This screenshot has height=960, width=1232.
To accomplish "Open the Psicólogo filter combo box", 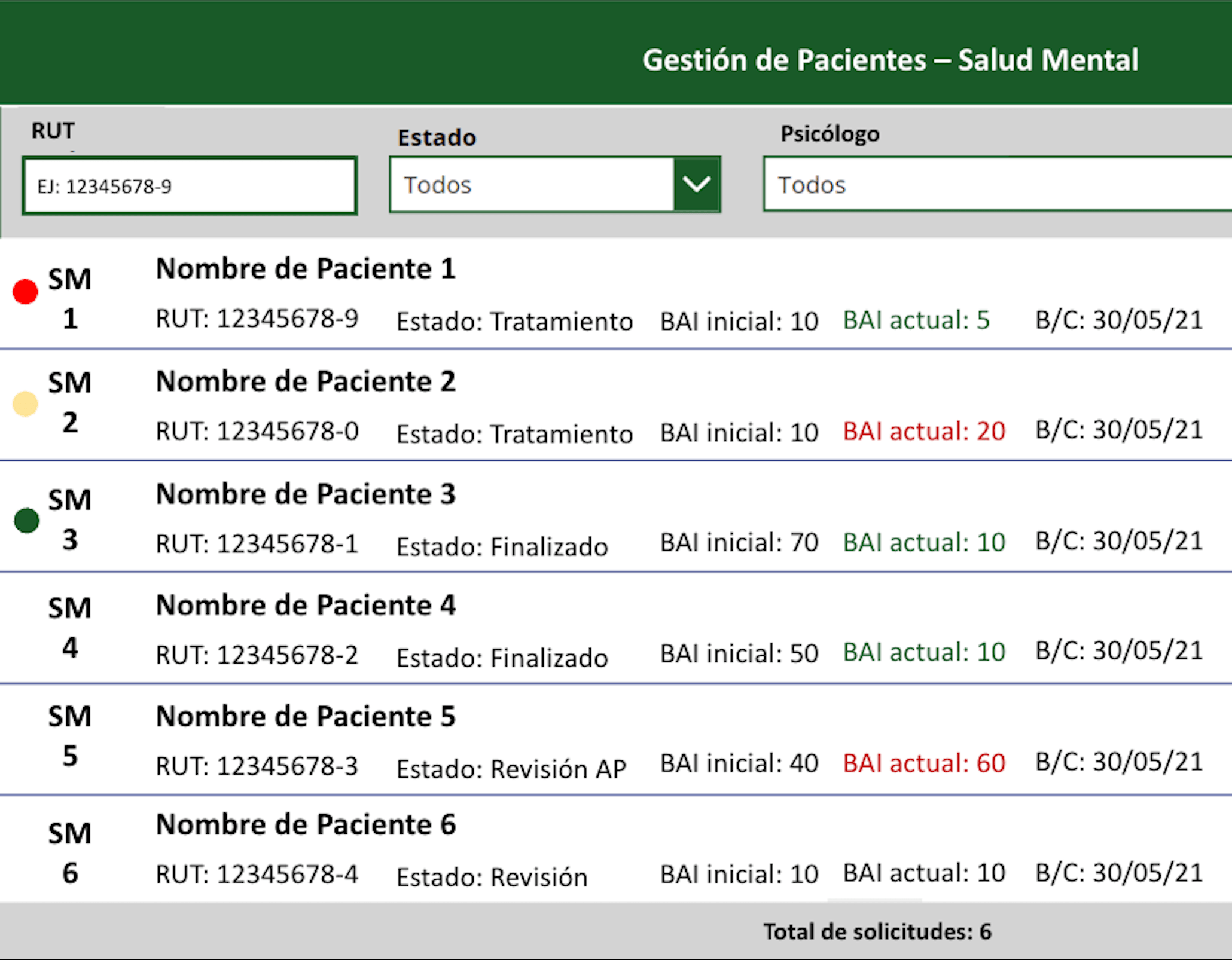I will [998, 184].
